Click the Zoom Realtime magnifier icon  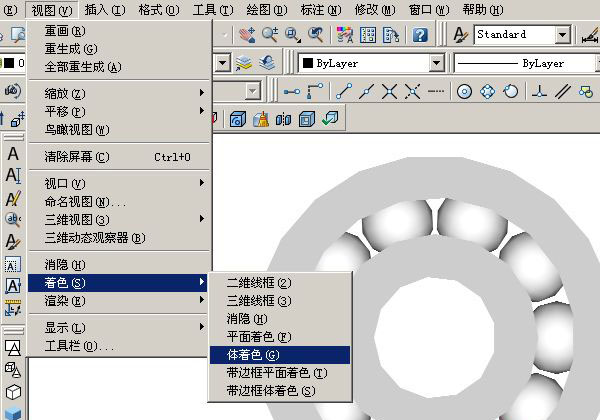pyautogui.click(x=270, y=35)
